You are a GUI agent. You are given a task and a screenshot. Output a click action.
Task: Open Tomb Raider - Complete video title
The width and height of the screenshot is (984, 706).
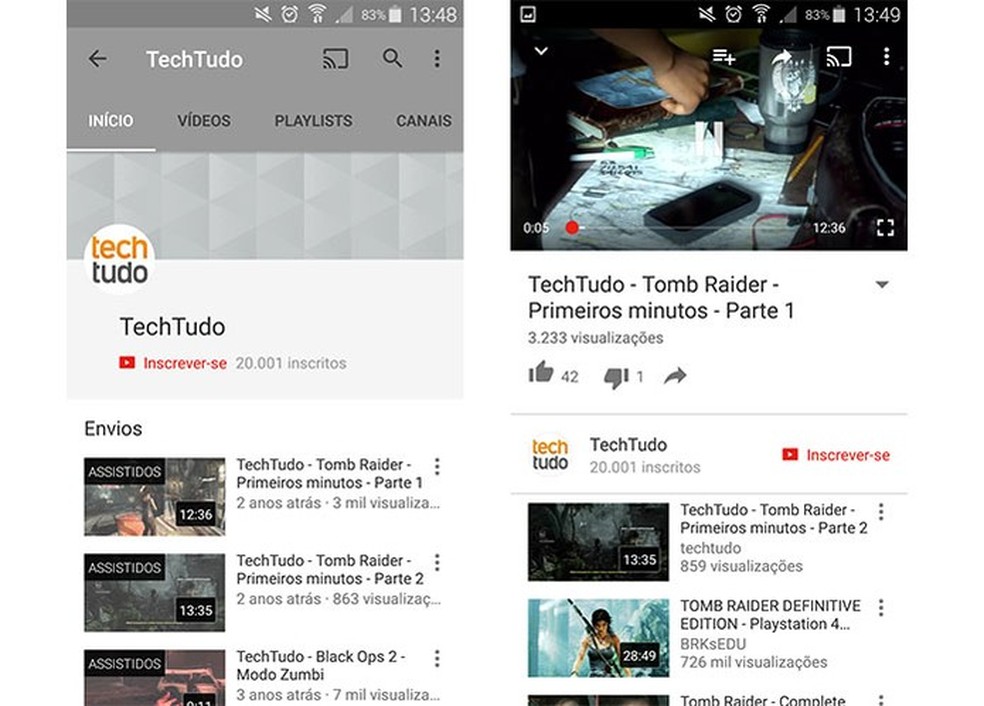point(762,700)
